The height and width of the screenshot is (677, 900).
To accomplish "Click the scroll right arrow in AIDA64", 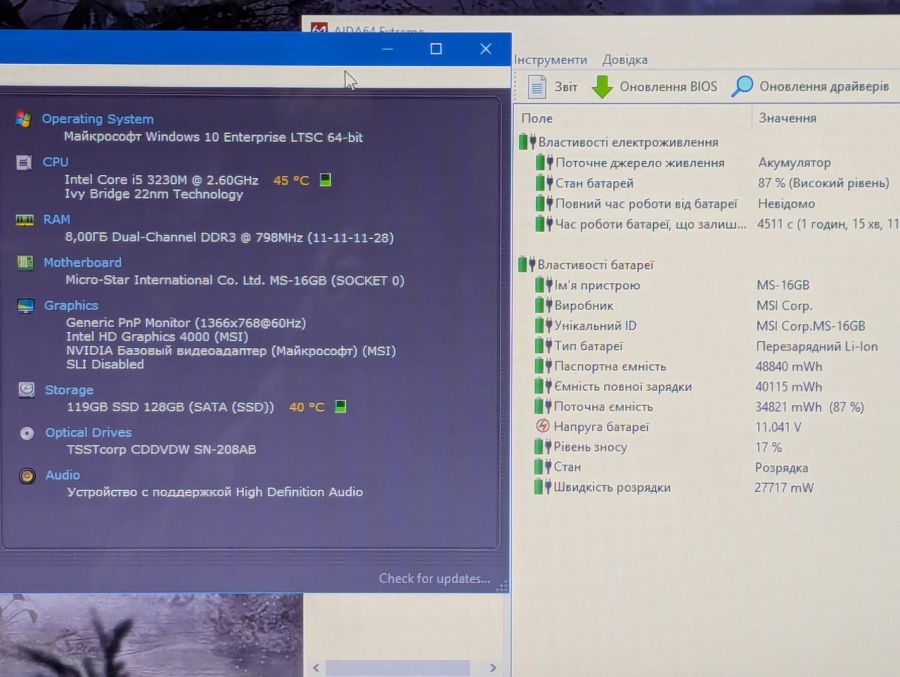I will 492,668.
